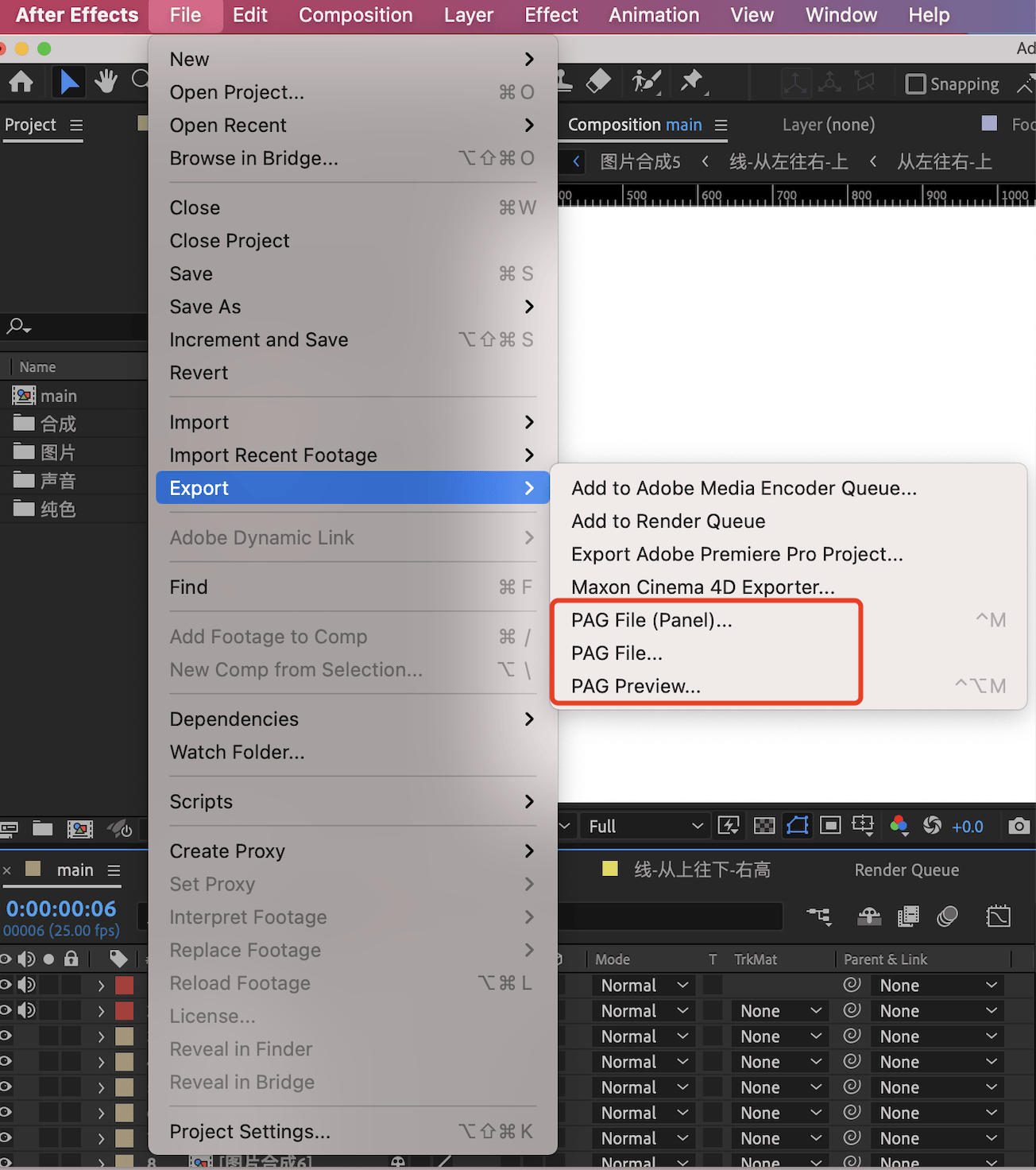Expand the Open Recent submenu

[x=352, y=126]
